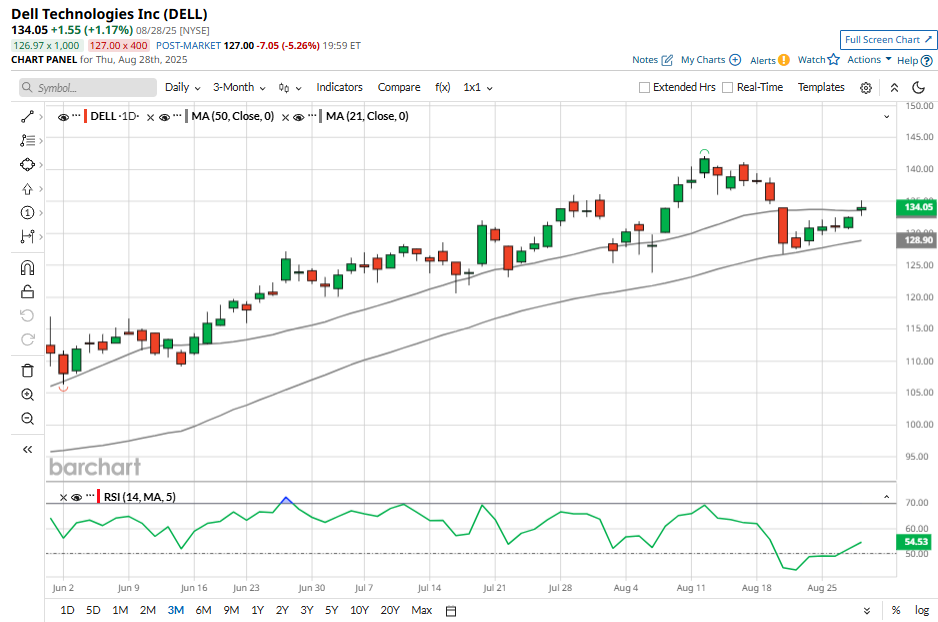Remove the MA 50 indicator

(x=151, y=118)
